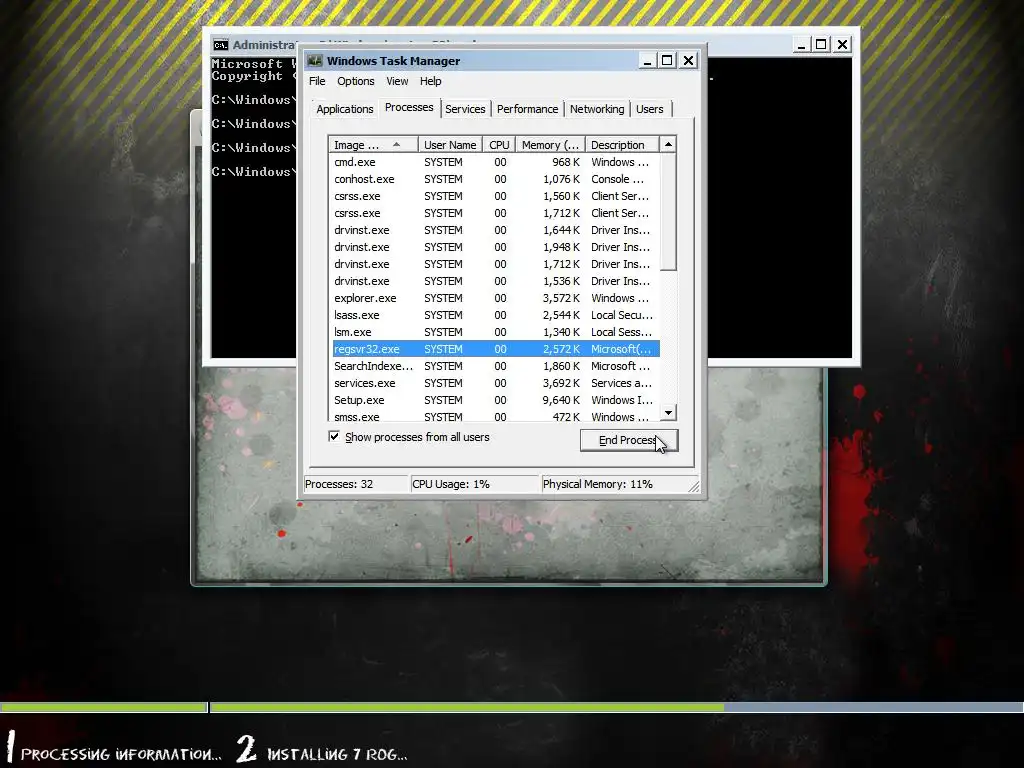Screen dimensions: 1024x768
Task: Switch to the Users tab
Action: click(x=649, y=109)
